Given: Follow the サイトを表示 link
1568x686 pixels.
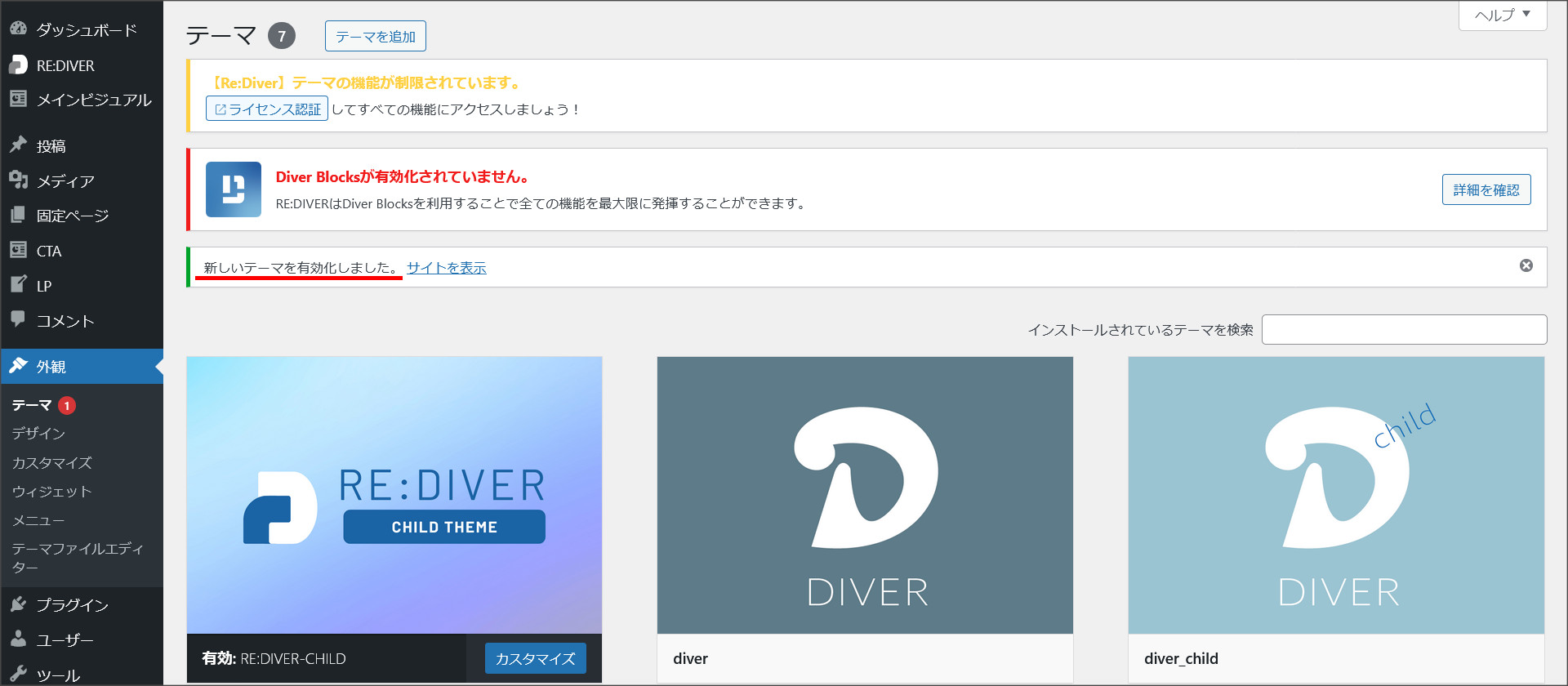Looking at the screenshot, I should pyautogui.click(x=446, y=268).
